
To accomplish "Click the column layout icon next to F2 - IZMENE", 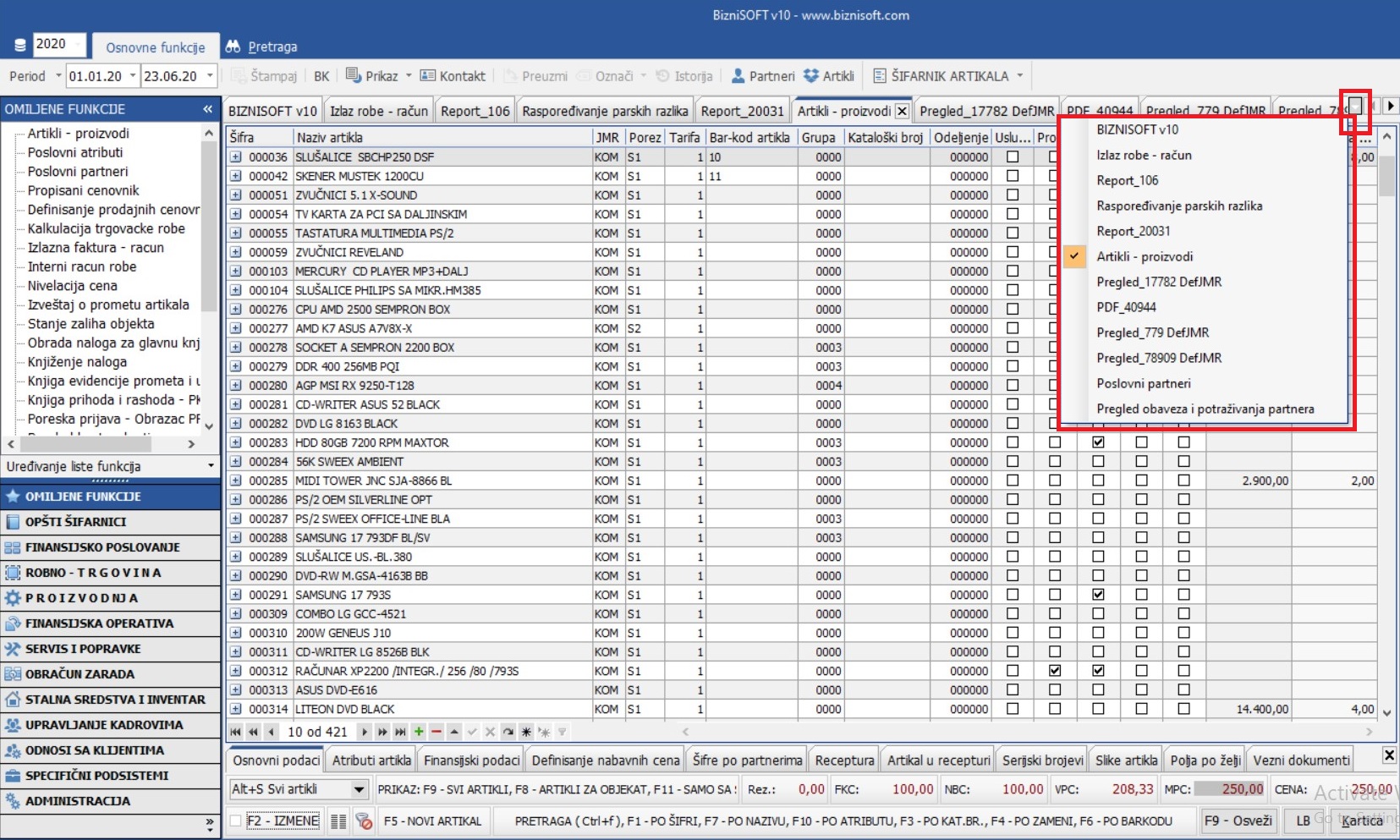I will pos(338,821).
